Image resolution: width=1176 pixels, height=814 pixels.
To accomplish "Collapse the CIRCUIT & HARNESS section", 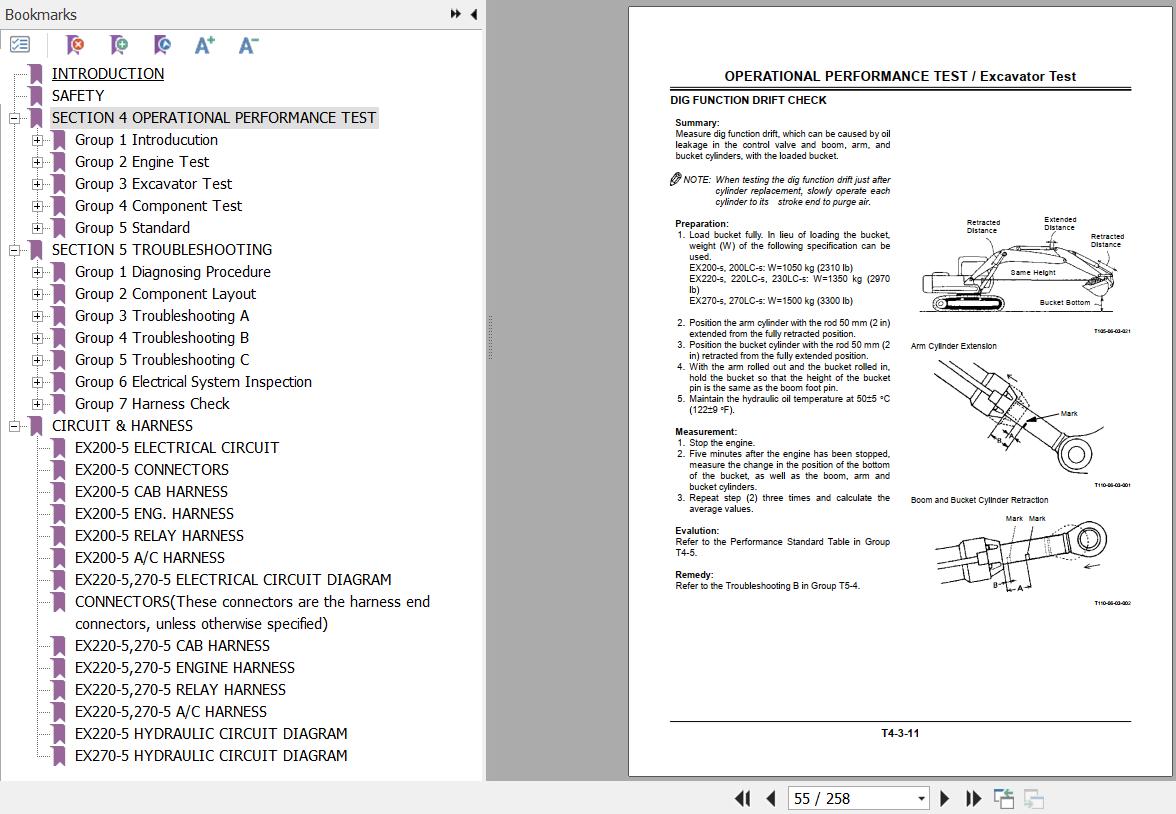I will click(x=14, y=426).
